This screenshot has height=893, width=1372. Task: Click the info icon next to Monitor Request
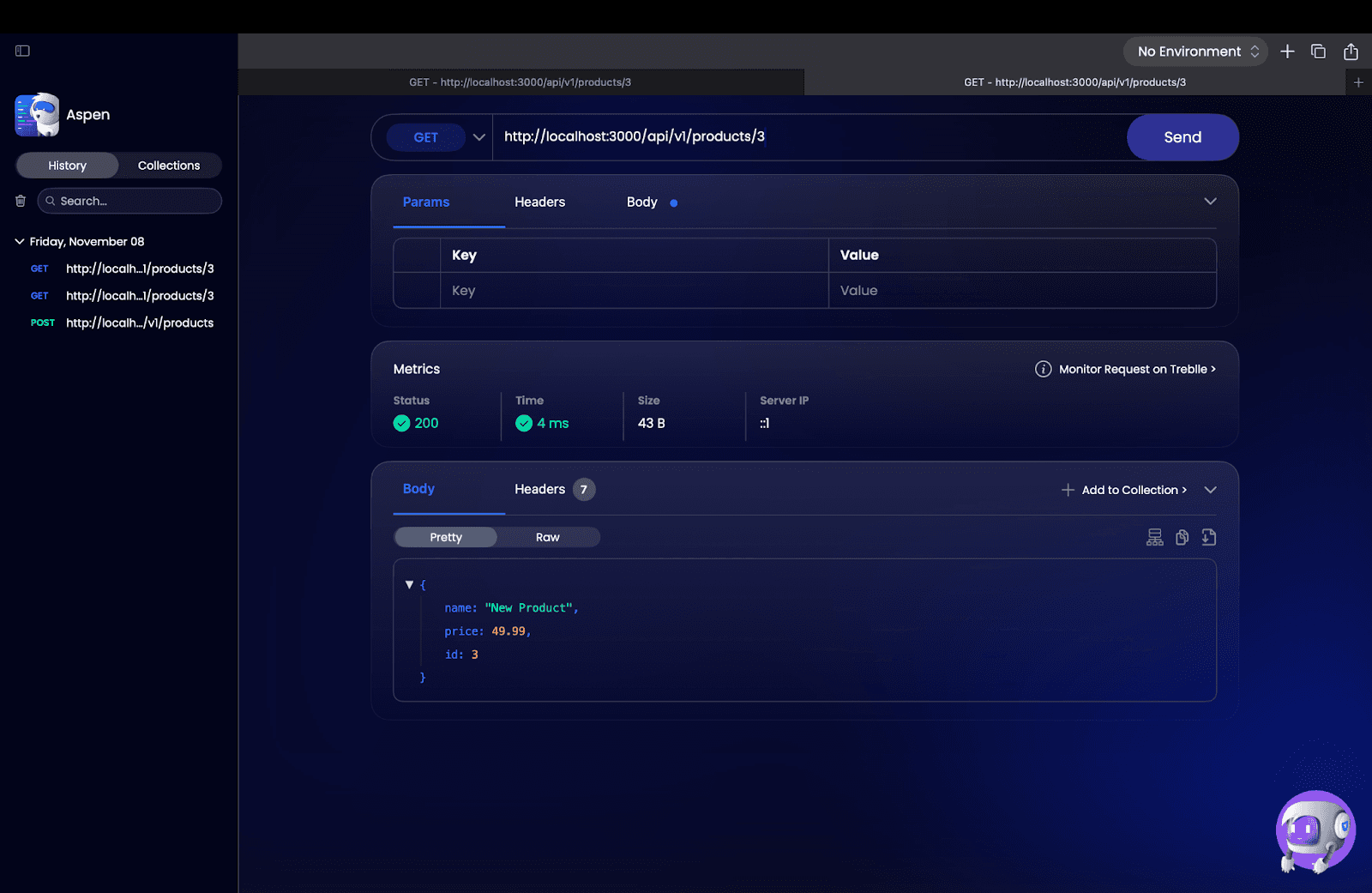point(1044,369)
